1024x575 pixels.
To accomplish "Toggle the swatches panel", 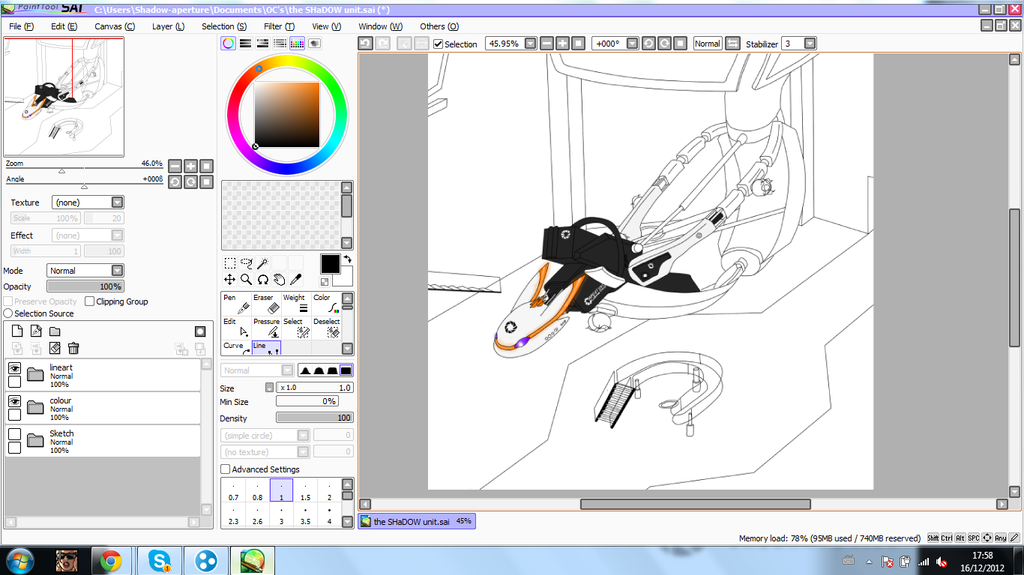I will [x=297, y=43].
